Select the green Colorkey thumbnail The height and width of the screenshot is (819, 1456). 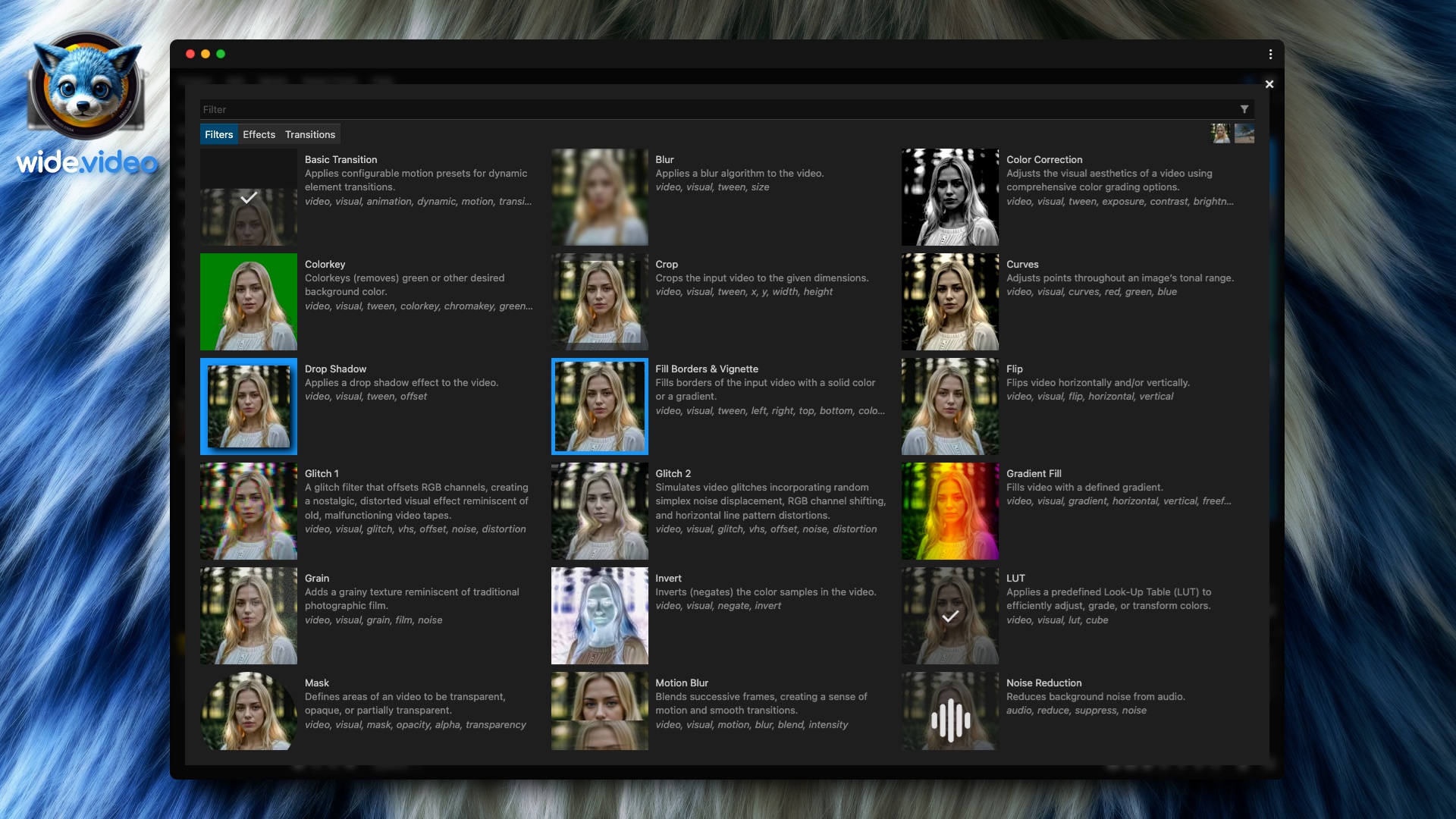pos(249,302)
